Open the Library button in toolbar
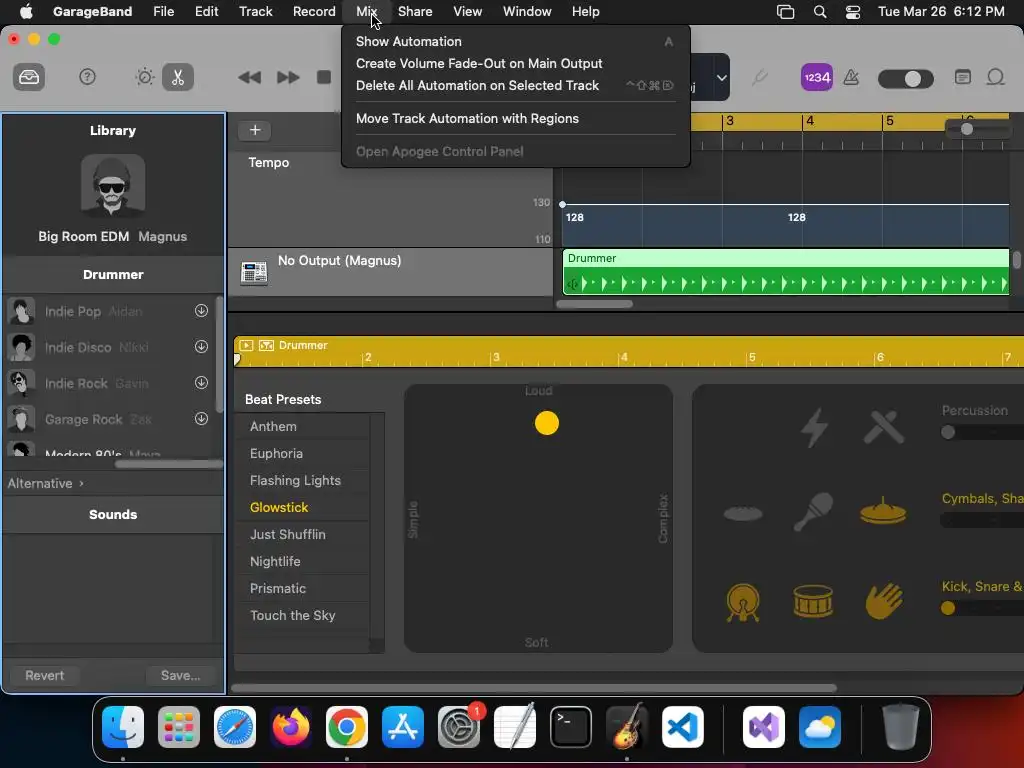This screenshot has width=1024, height=768. [x=29, y=77]
